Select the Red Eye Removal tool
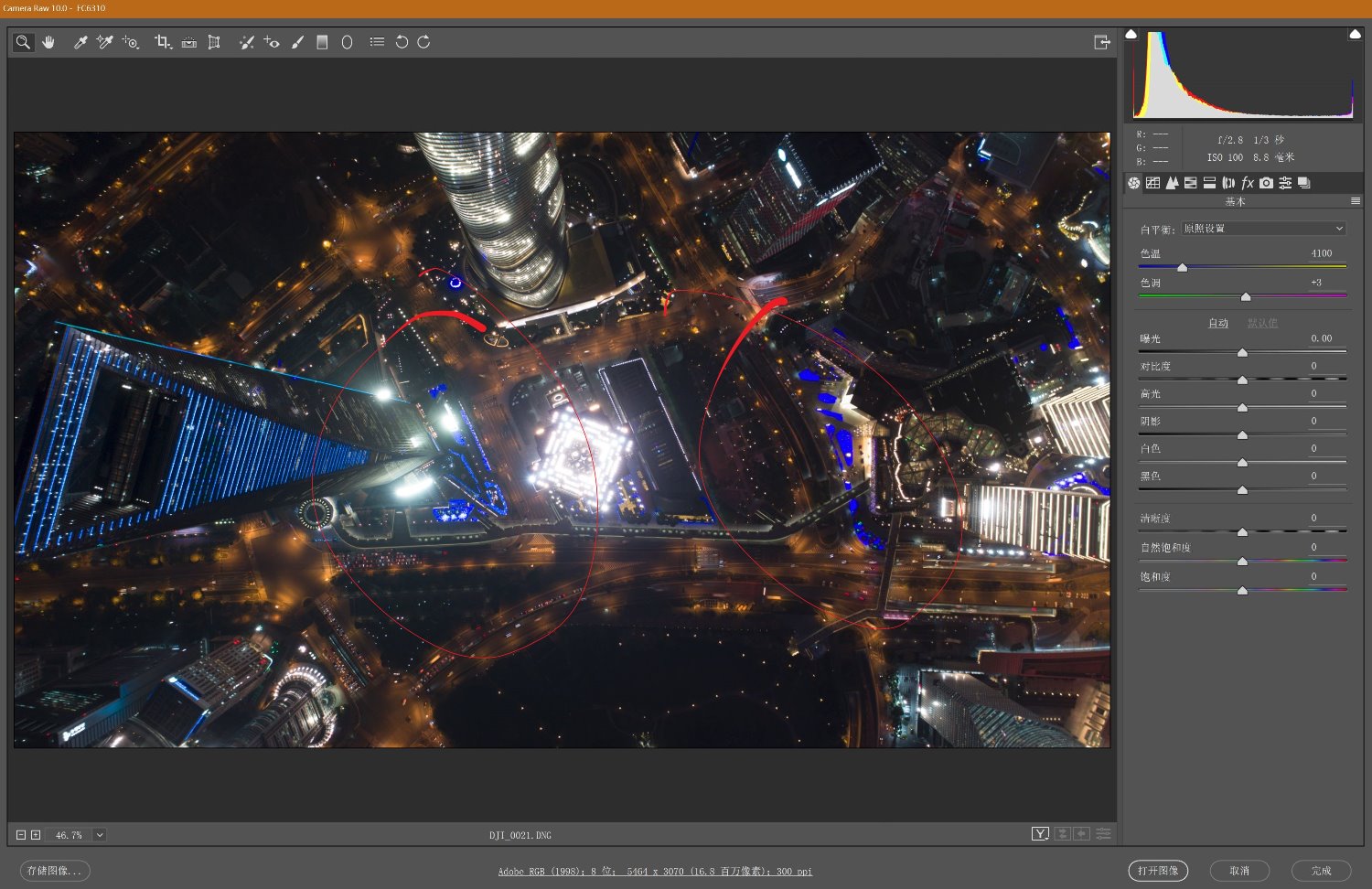1372x889 pixels. pyautogui.click(x=272, y=42)
